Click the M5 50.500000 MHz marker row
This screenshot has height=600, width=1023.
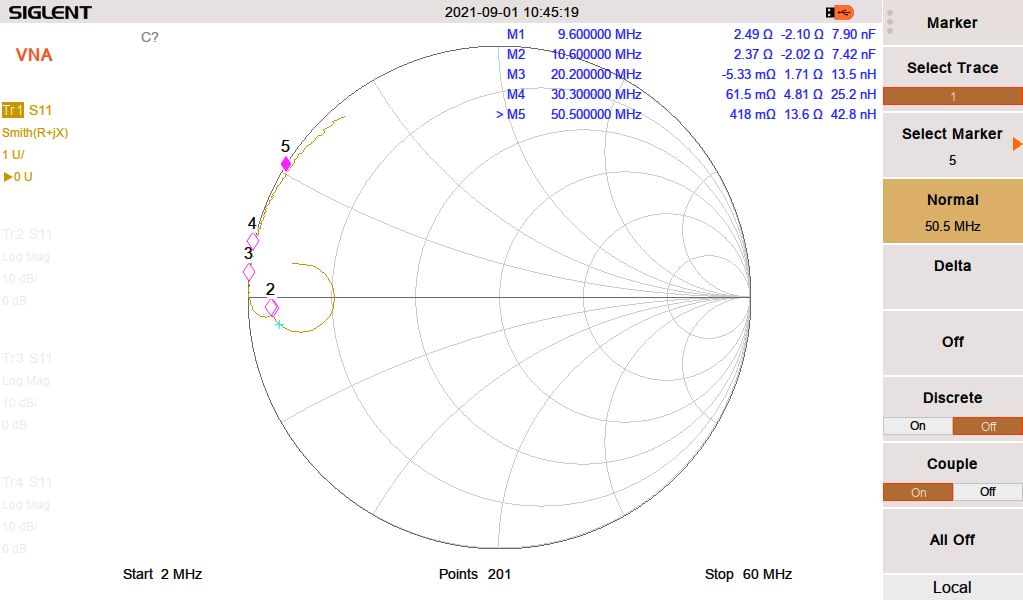(x=686, y=115)
